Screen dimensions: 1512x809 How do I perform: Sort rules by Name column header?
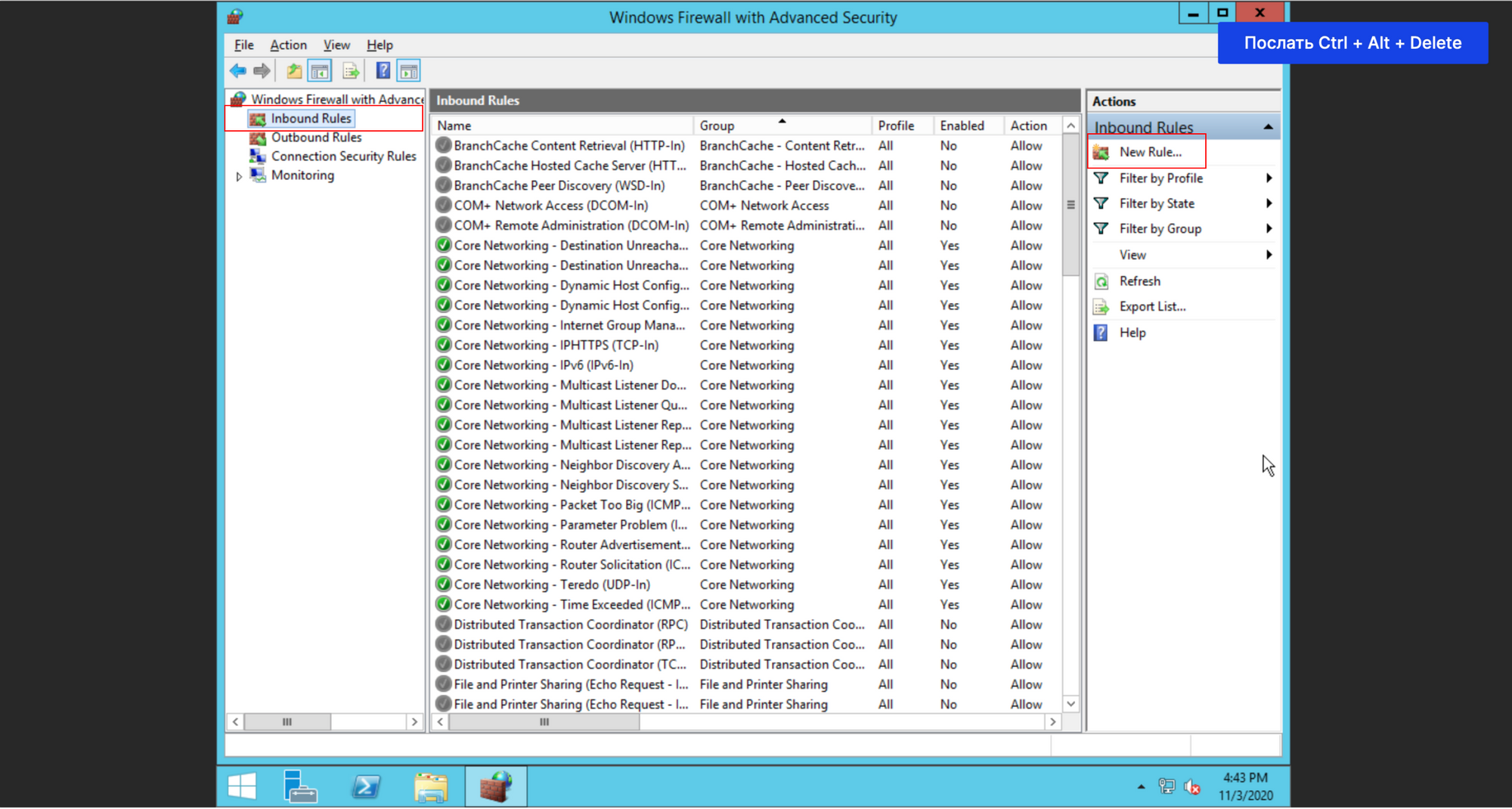[562, 126]
